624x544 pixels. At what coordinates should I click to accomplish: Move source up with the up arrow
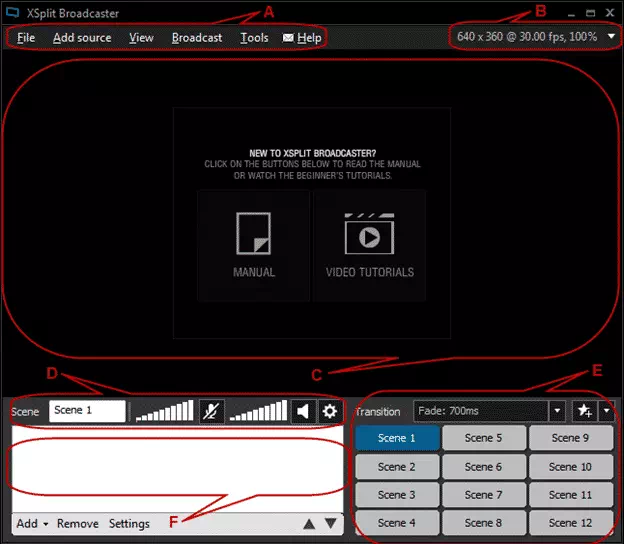coord(309,524)
